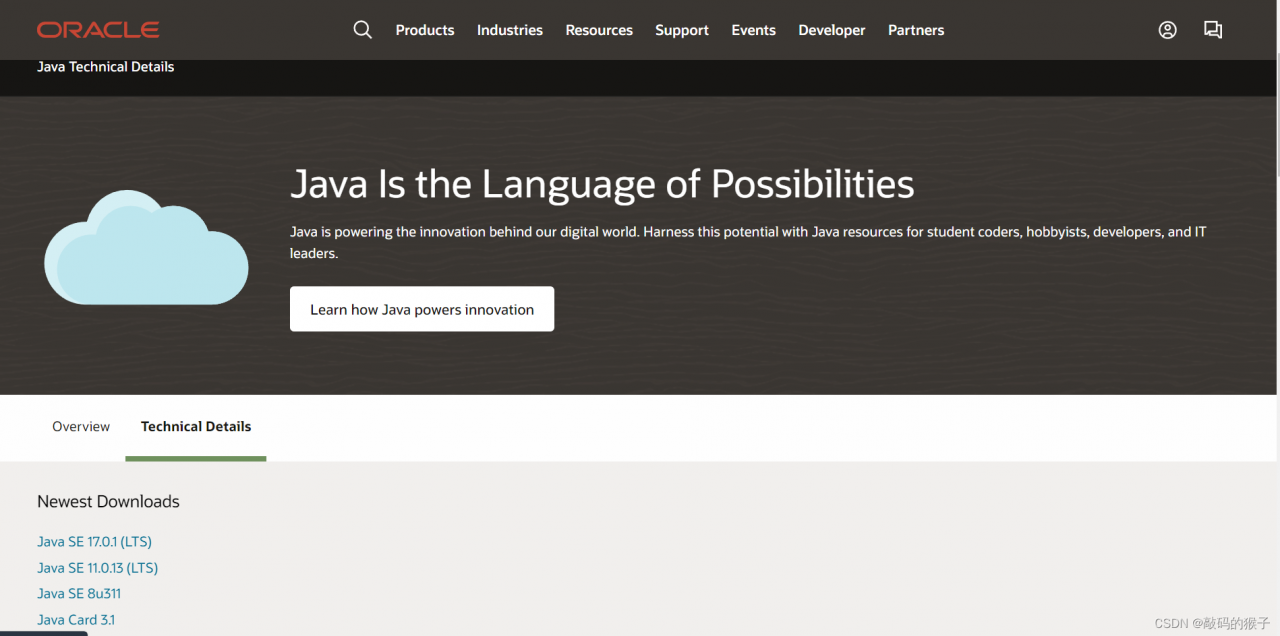Click the blue cloud illustration
This screenshot has height=636, width=1280.
pos(146,247)
